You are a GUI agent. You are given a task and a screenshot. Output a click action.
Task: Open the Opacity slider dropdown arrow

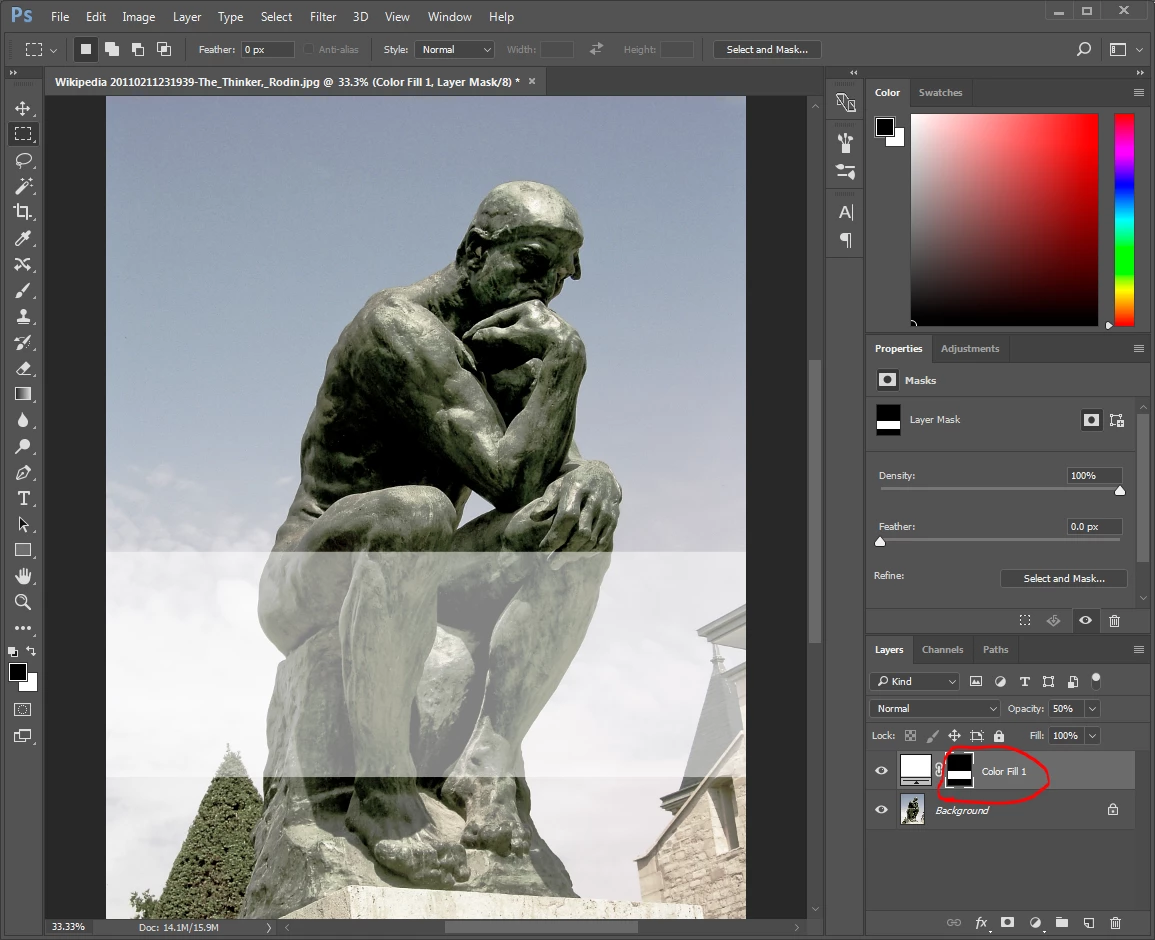click(x=1092, y=709)
